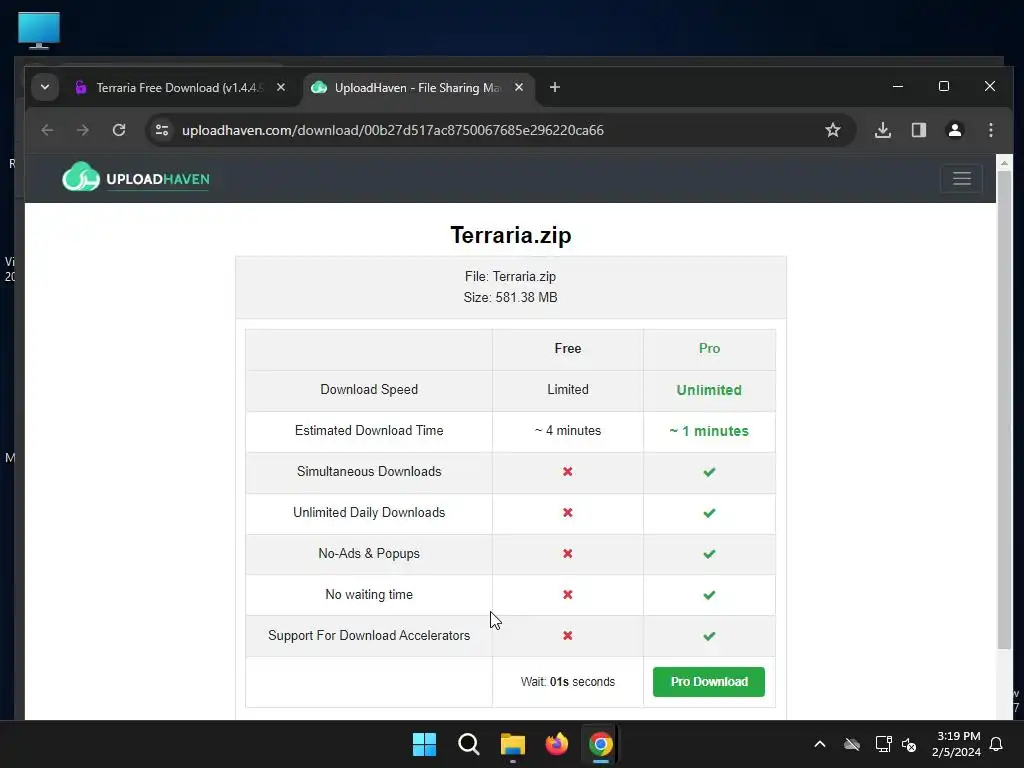The image size is (1024, 768).
Task: Open Windows taskbar search
Action: [468, 744]
